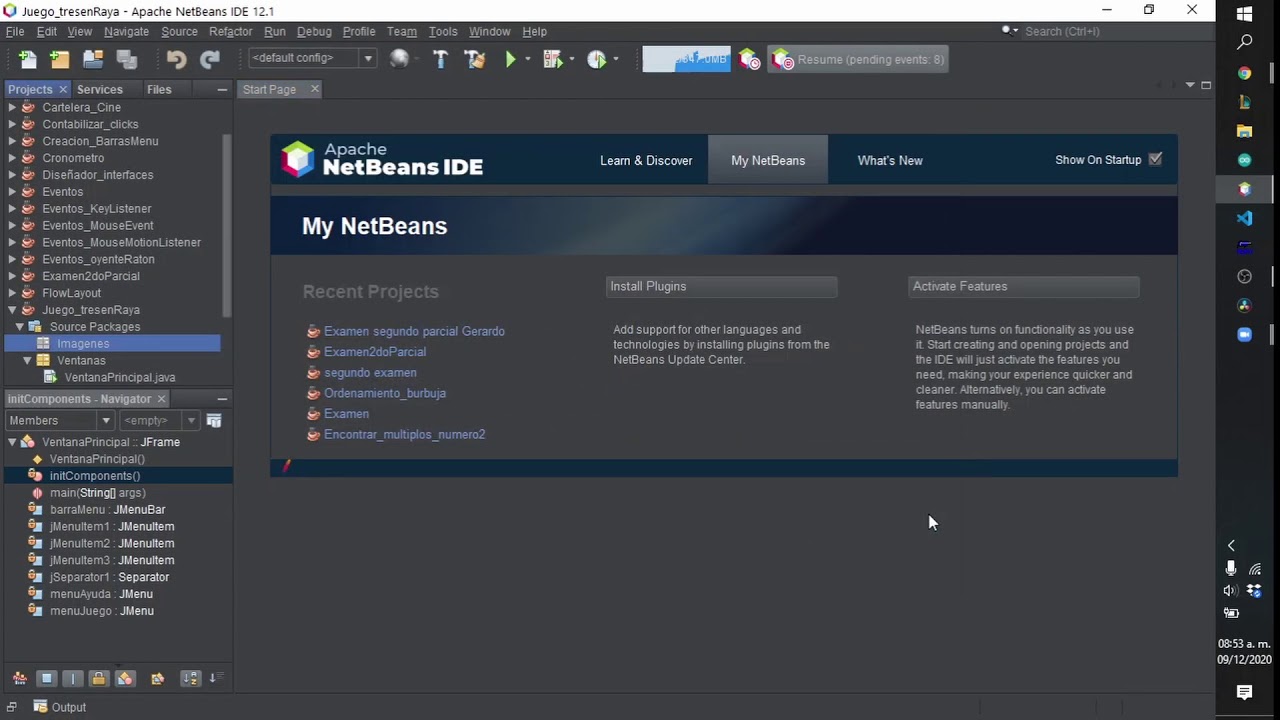Collapse the VentanaPrincipal JFrame node in Navigator
This screenshot has height=720, width=1280.
(x=12, y=442)
